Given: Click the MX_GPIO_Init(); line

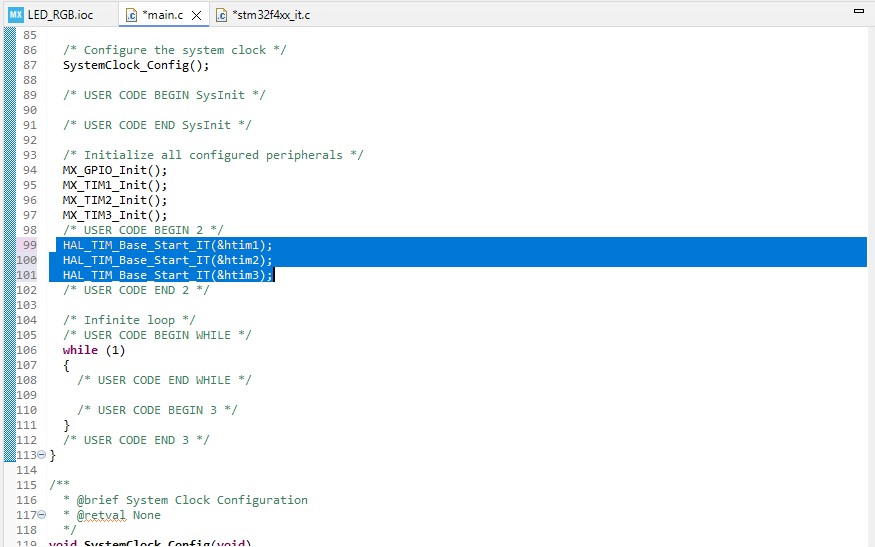Looking at the screenshot, I should pos(114,170).
